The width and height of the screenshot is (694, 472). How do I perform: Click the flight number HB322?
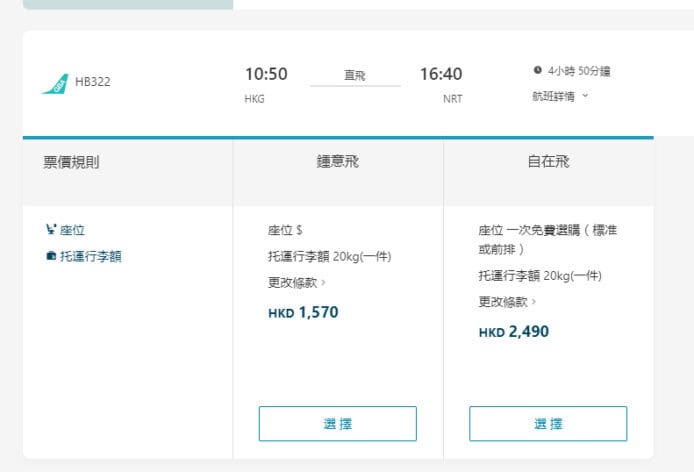point(93,82)
